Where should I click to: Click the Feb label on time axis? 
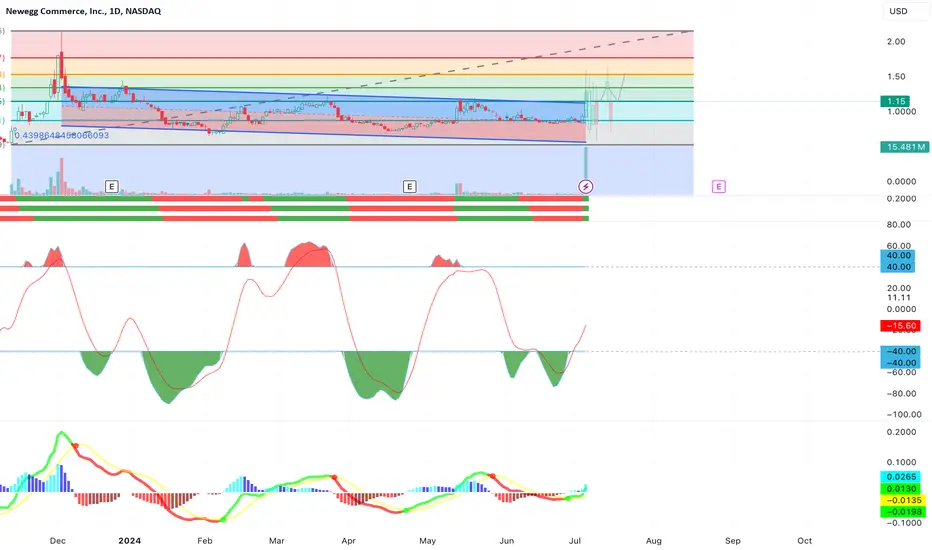204,540
